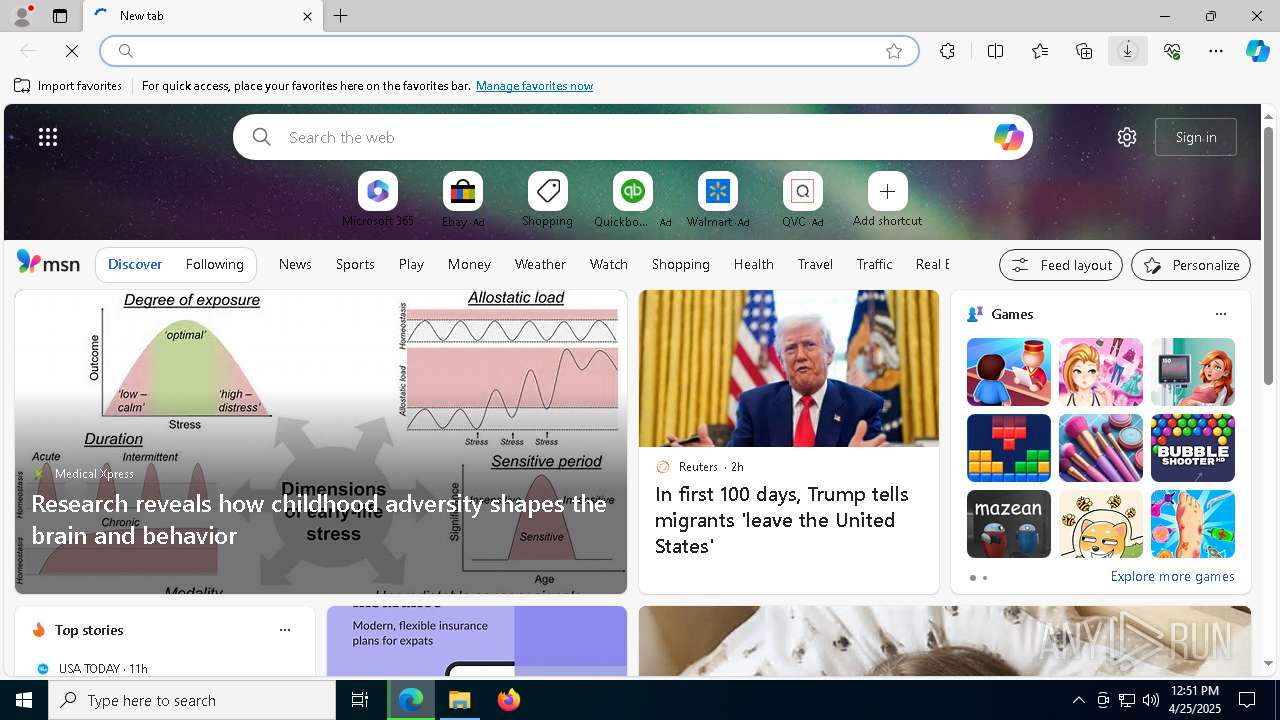Open the mazean game thumbnail

(x=1008, y=524)
